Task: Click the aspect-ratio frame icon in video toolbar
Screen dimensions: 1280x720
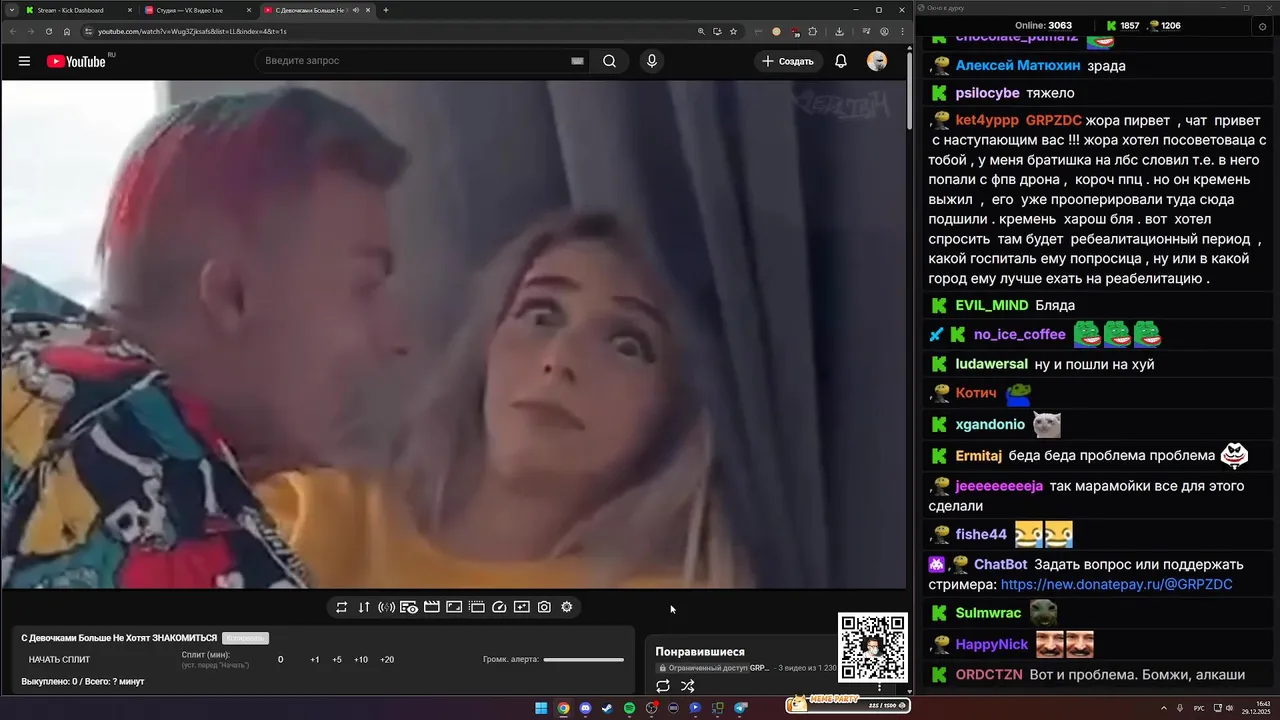Action: tap(454, 607)
